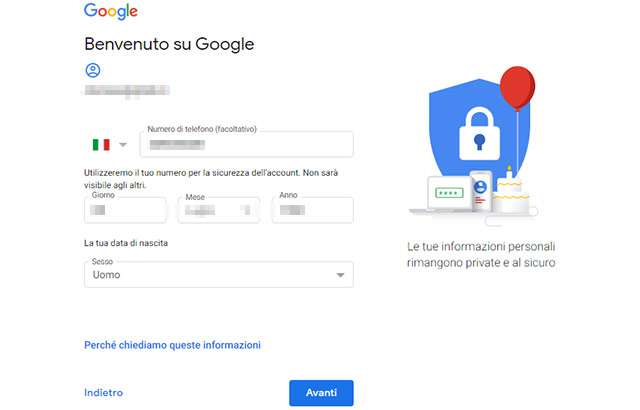Click the Anno input field
Image resolution: width=640 pixels, height=410 pixels.
click(312, 210)
